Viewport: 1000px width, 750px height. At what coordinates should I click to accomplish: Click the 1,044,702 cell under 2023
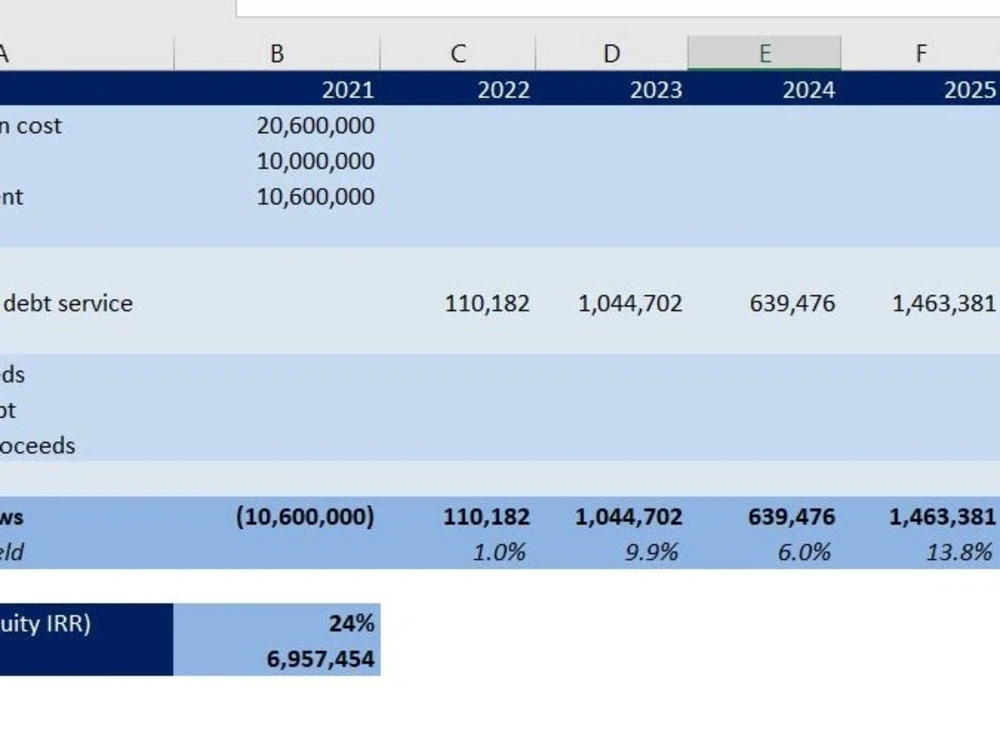point(630,303)
